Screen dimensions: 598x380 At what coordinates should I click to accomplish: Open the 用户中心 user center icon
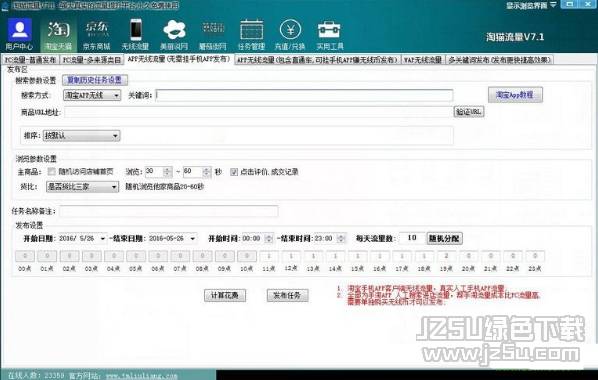point(19,34)
